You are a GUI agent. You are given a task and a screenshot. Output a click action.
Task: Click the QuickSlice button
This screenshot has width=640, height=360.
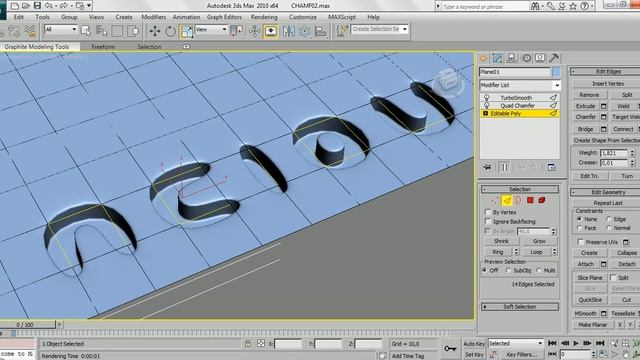click(x=590, y=300)
